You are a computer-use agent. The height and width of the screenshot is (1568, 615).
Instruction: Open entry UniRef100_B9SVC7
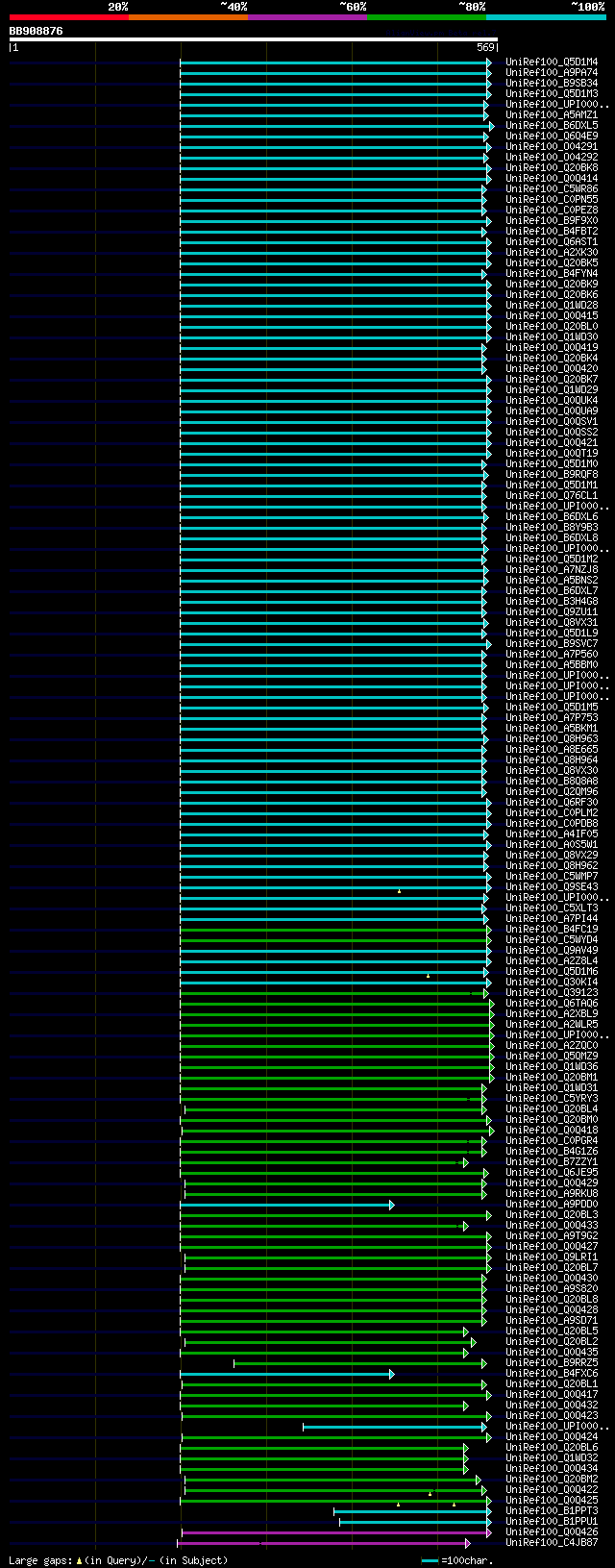coord(552,644)
